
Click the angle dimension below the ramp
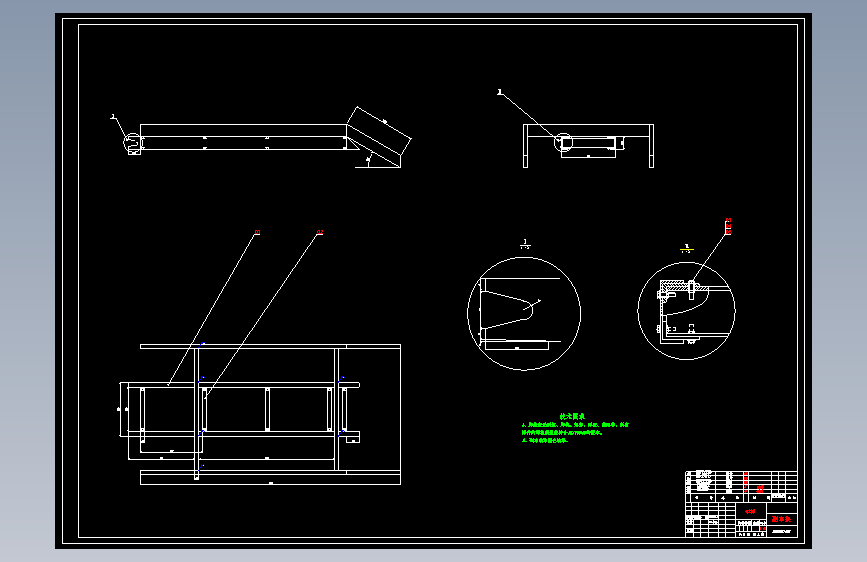369,160
